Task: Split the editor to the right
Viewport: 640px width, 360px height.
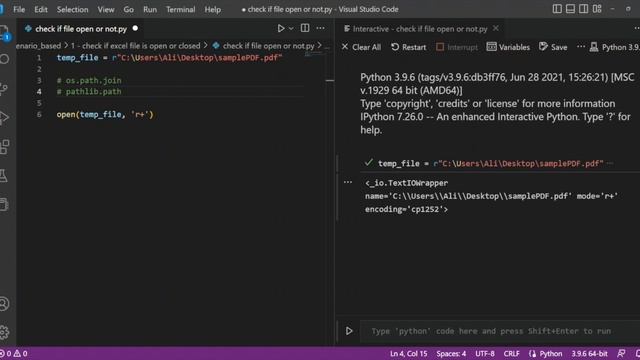Action: click(305, 28)
